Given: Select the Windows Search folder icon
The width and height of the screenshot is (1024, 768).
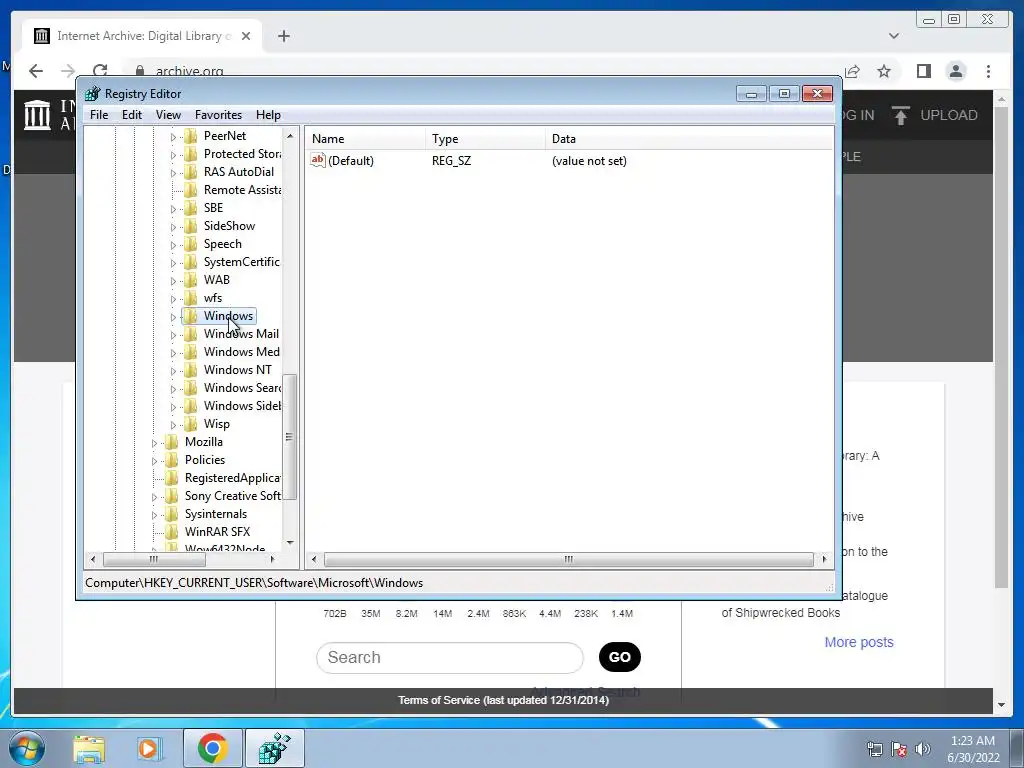Looking at the screenshot, I should (191, 388).
